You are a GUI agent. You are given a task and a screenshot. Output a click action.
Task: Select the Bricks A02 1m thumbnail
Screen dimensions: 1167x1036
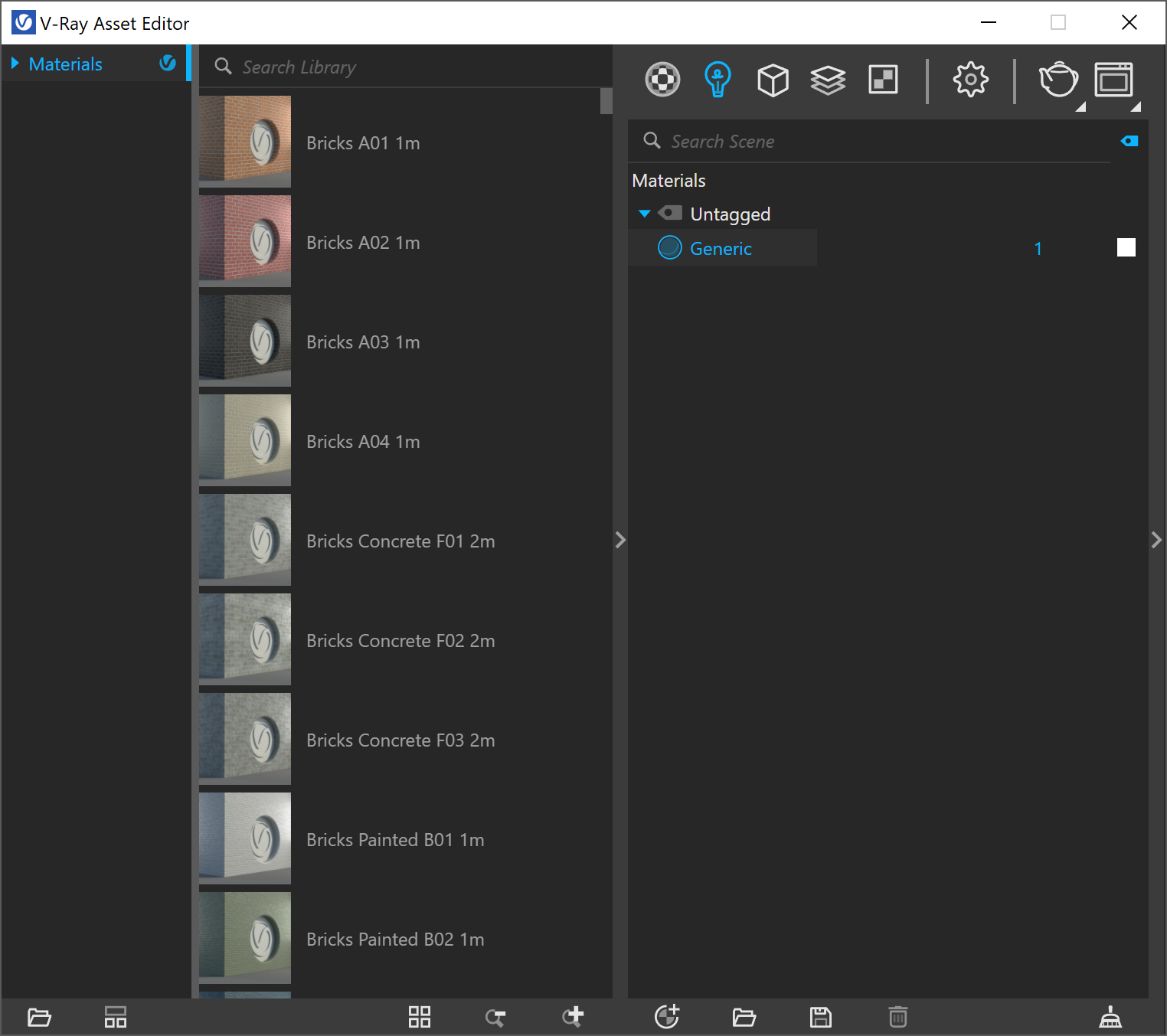(245, 241)
